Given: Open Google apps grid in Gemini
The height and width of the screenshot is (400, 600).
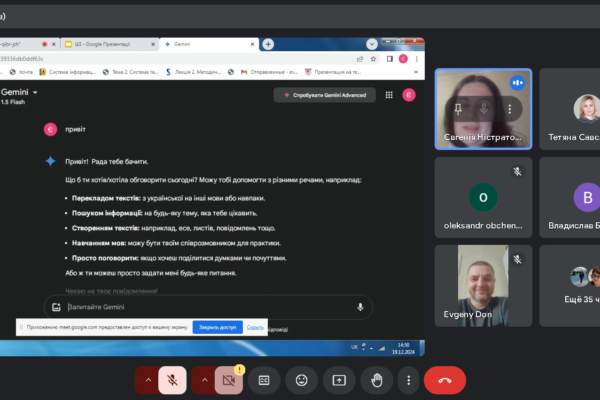Looking at the screenshot, I should pos(389,95).
